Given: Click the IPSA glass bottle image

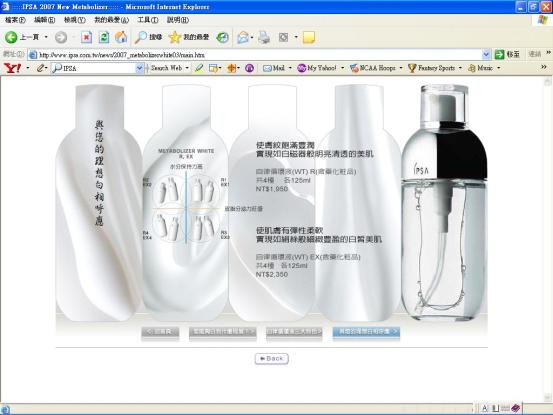Looking at the screenshot, I should pos(444,203).
